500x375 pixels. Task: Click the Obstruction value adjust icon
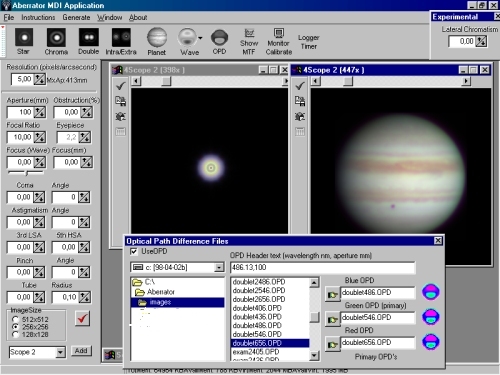click(86, 112)
